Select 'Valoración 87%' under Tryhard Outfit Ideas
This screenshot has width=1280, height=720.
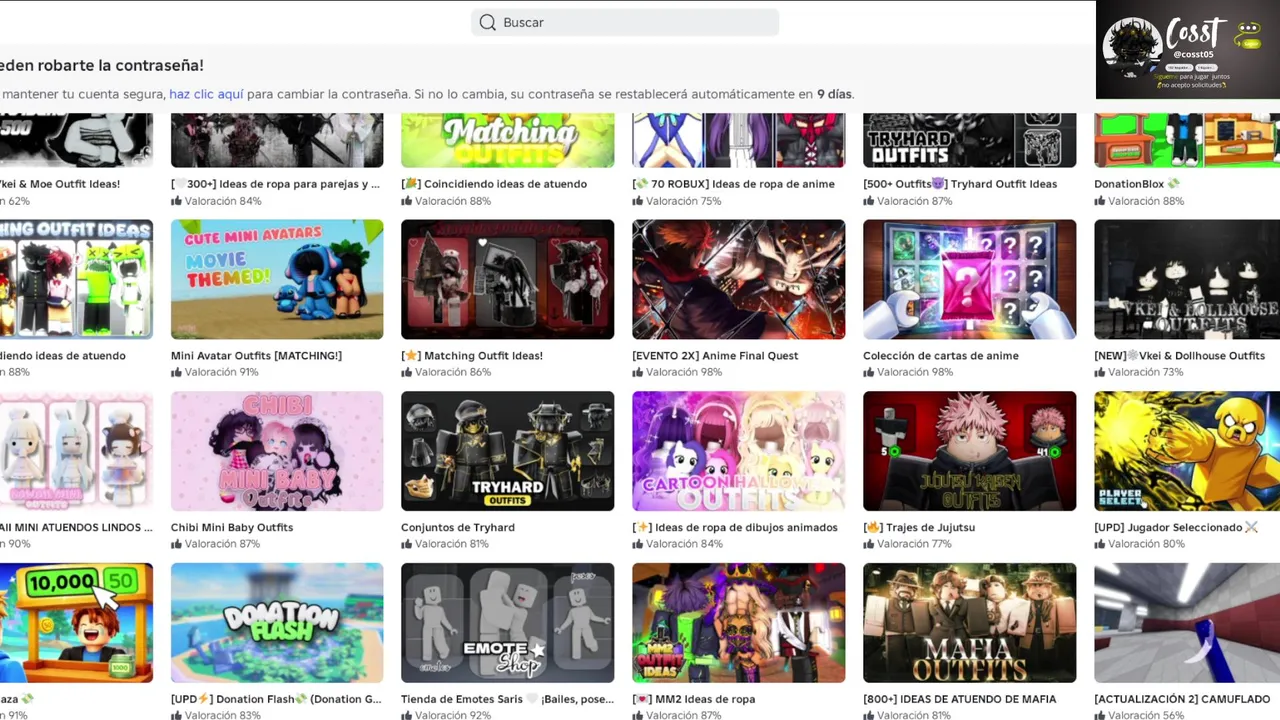(x=914, y=201)
